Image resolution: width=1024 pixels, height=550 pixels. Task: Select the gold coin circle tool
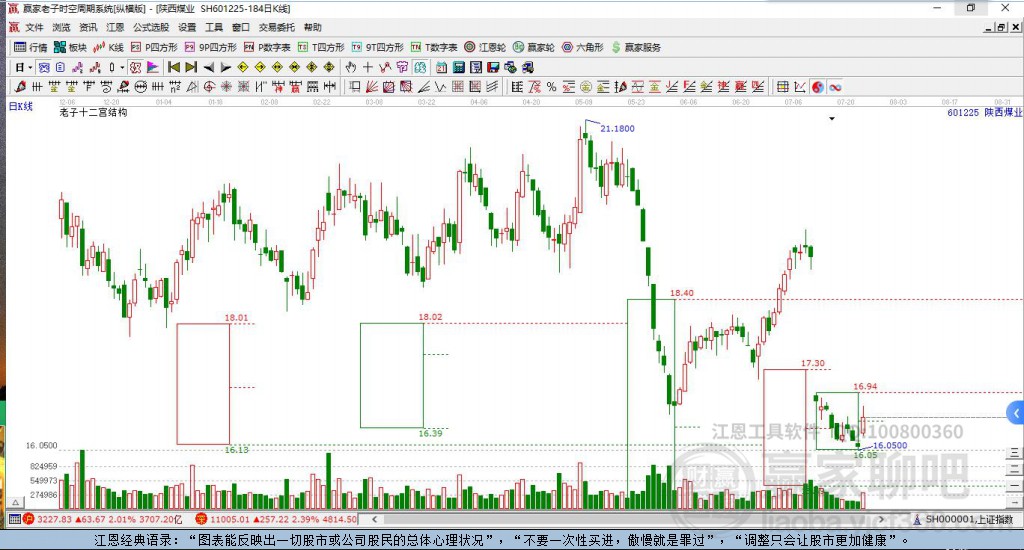point(585,87)
